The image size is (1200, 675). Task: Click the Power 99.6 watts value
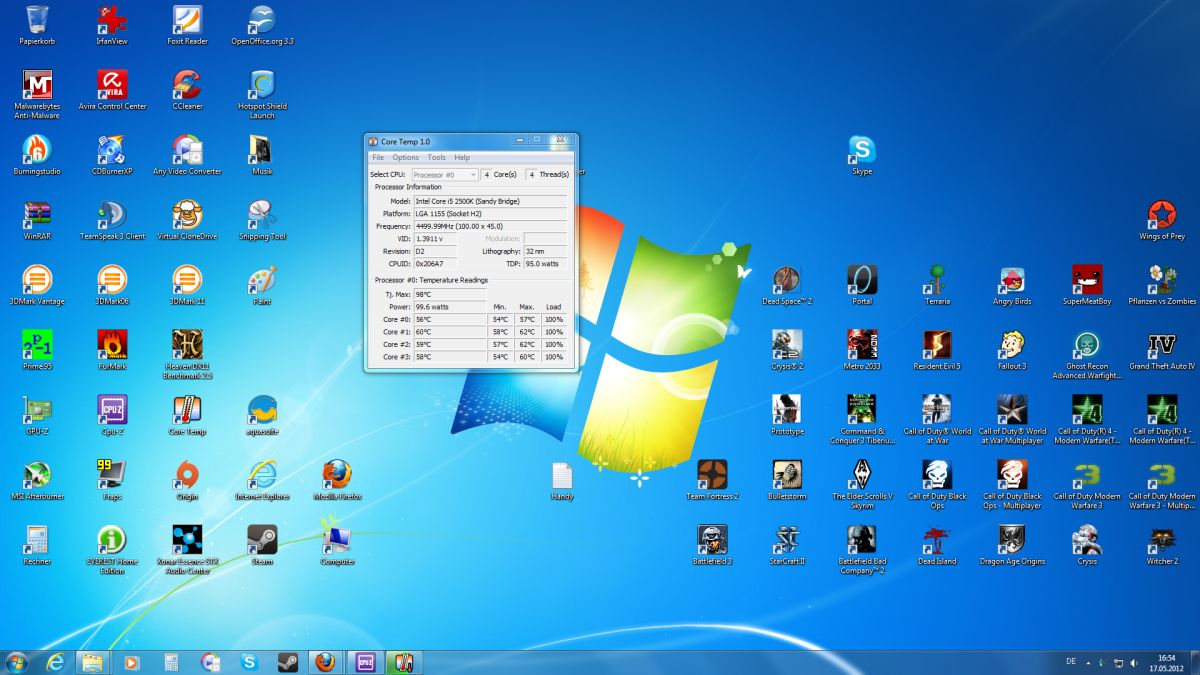[x=449, y=307]
